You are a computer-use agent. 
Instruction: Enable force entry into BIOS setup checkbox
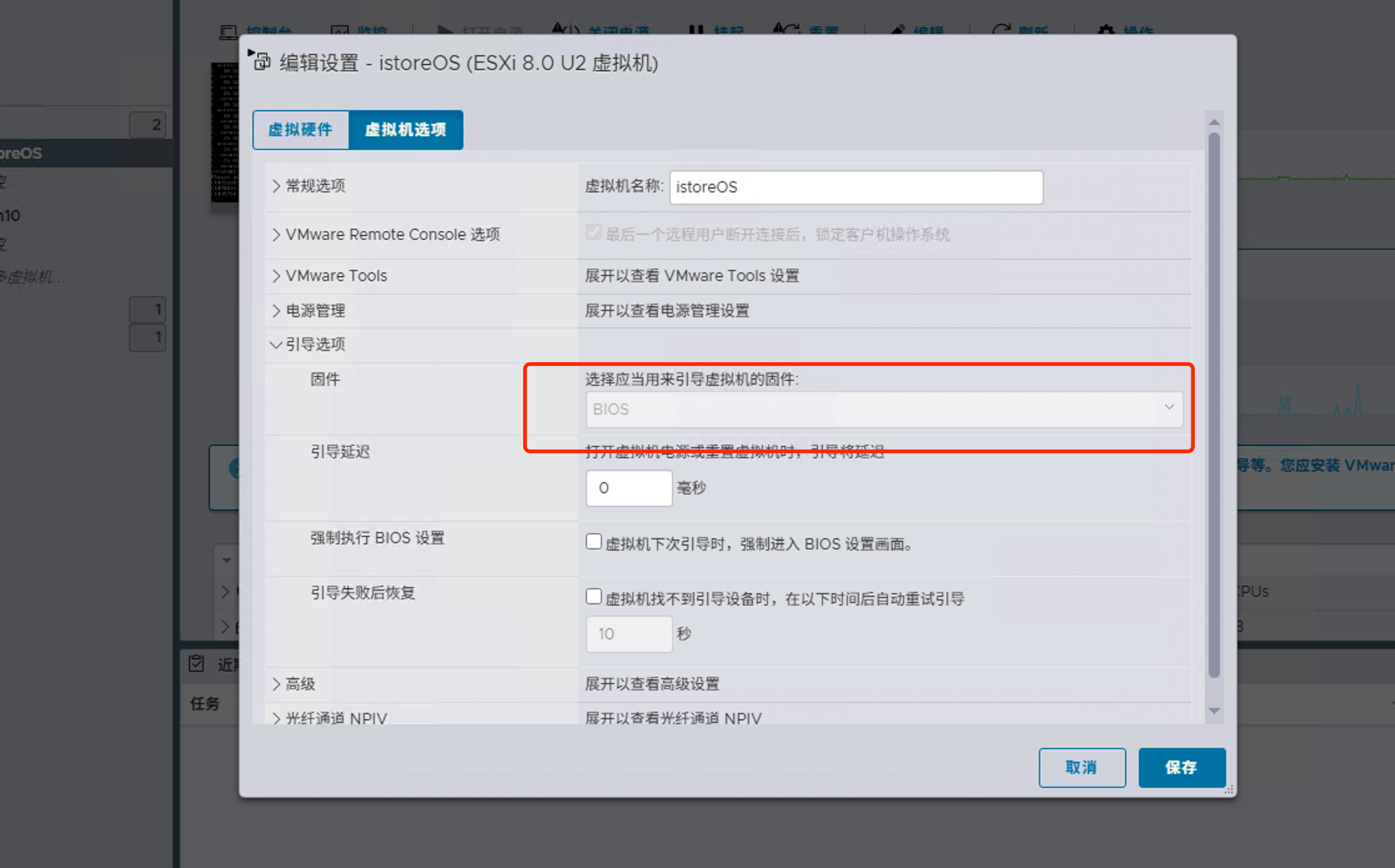[x=593, y=541]
